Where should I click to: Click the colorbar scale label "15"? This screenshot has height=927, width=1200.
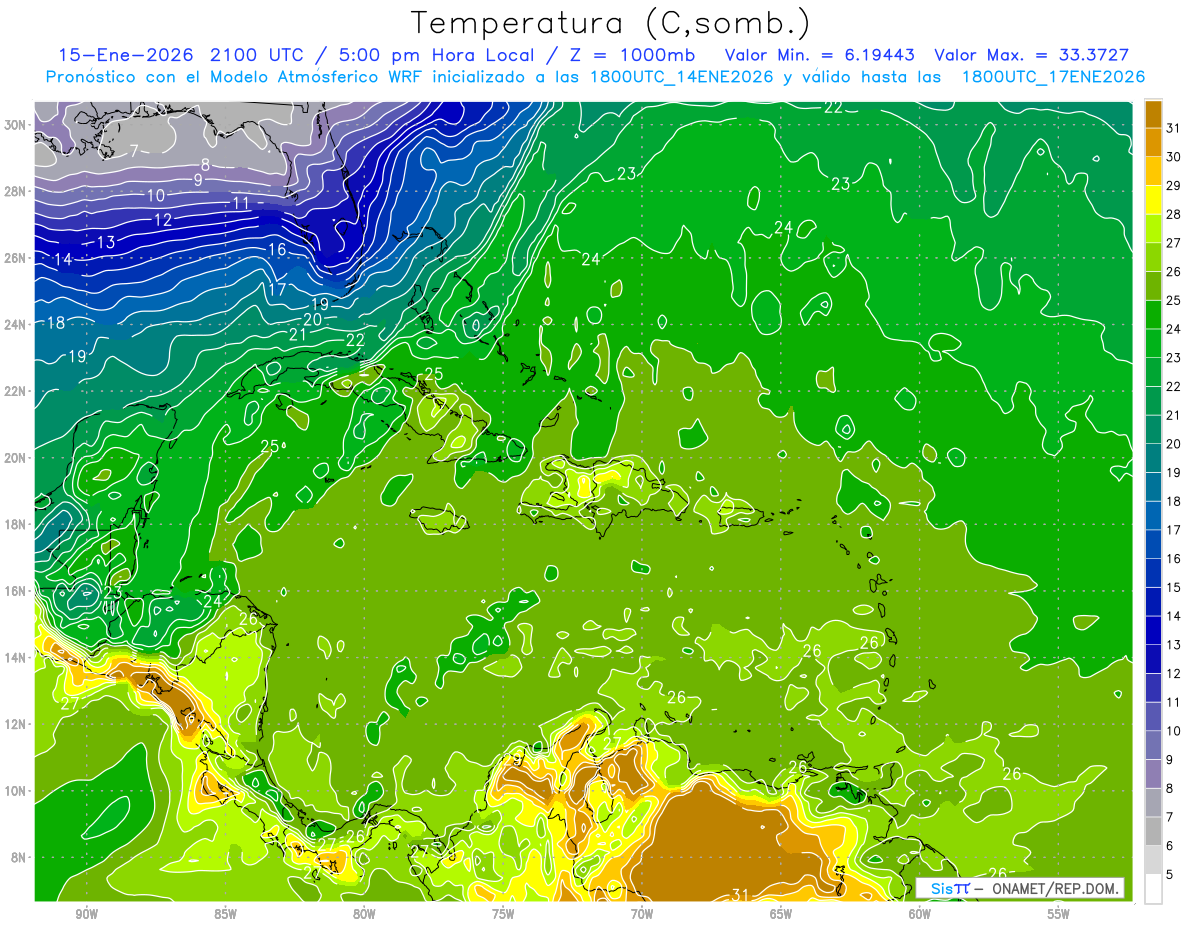pos(1174,587)
